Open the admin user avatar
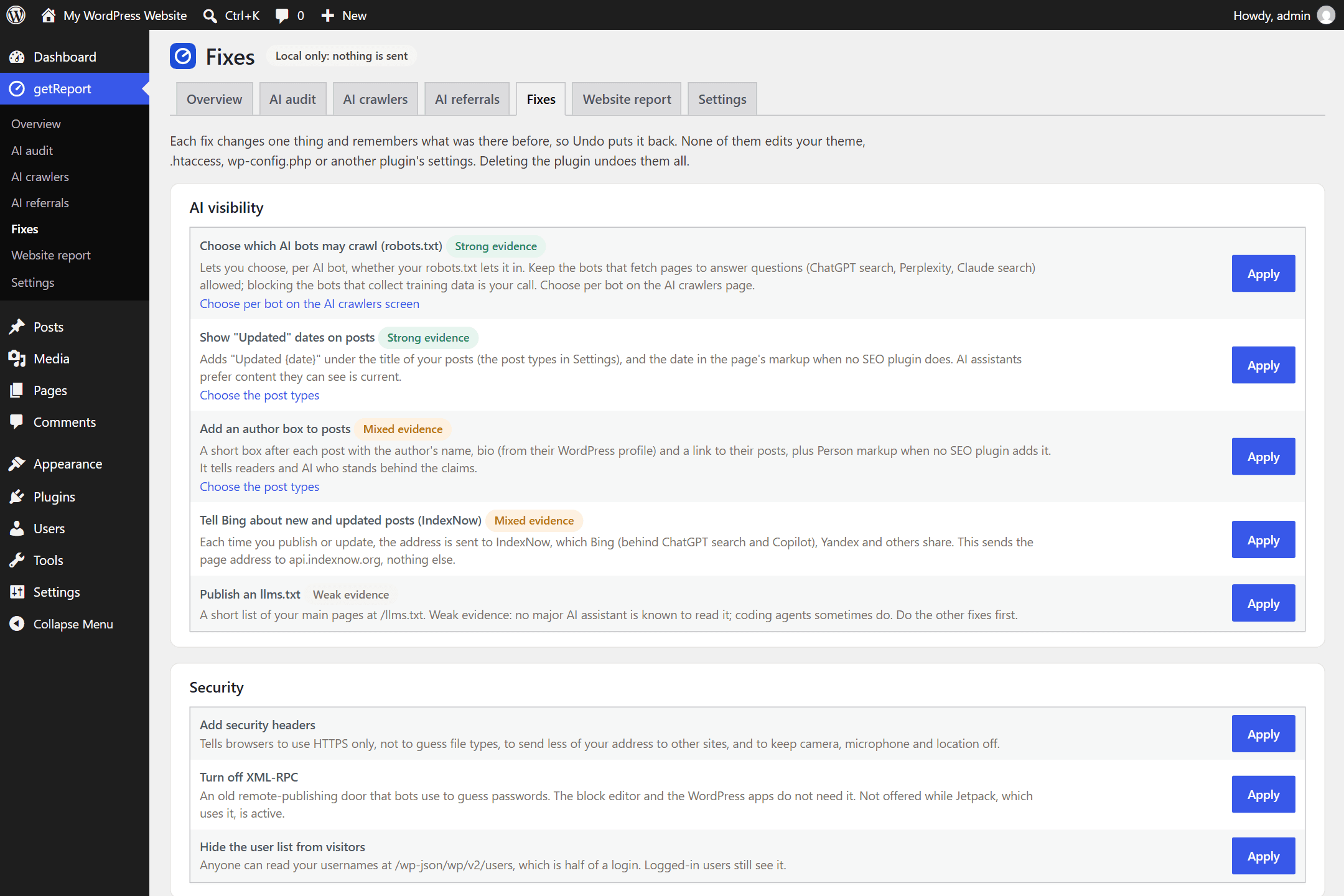This screenshot has height=896, width=1344. click(x=1326, y=15)
